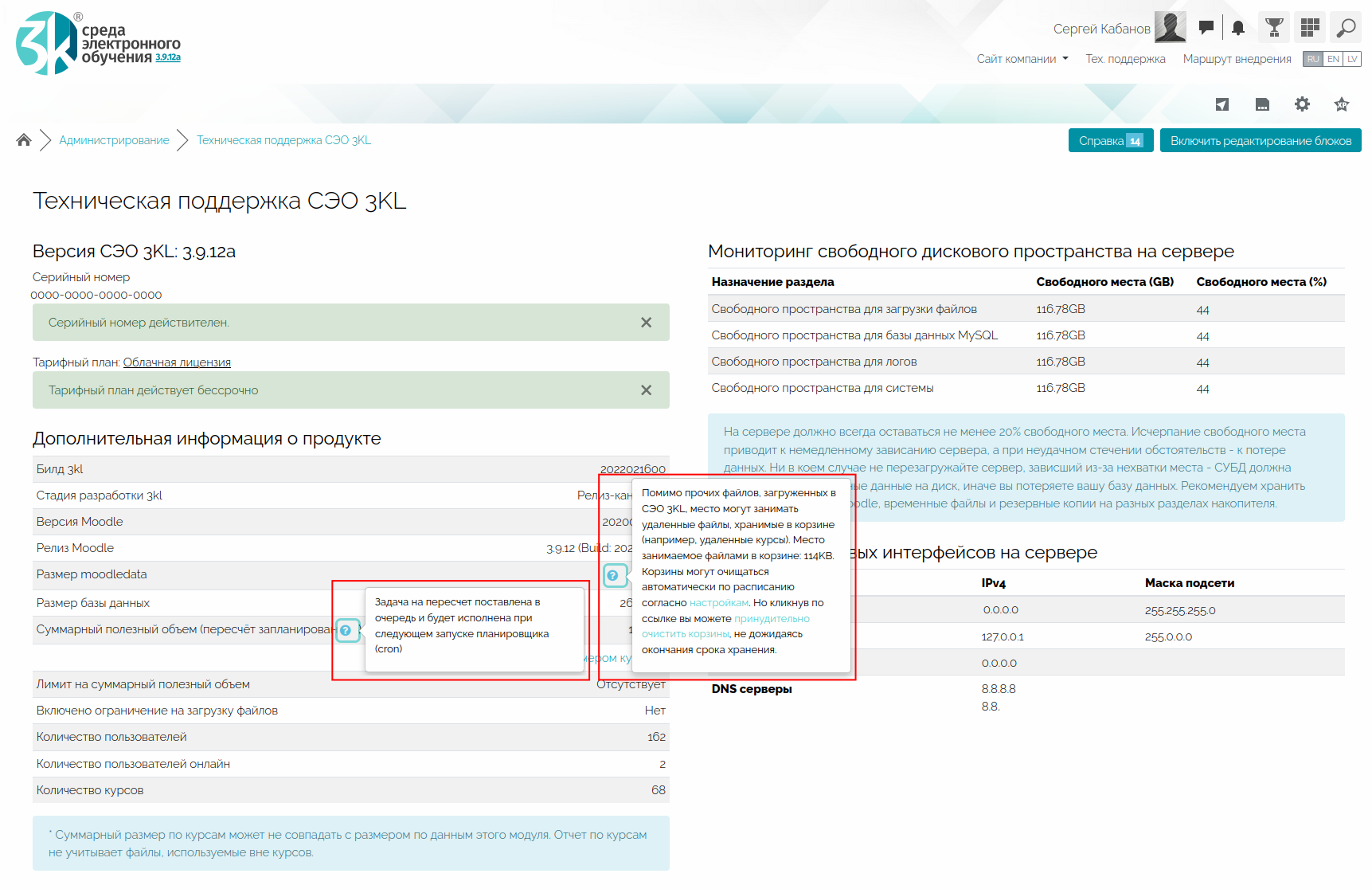Screen dimensions: 1372x889
Task: Open the settings gear icon
Action: (1302, 104)
